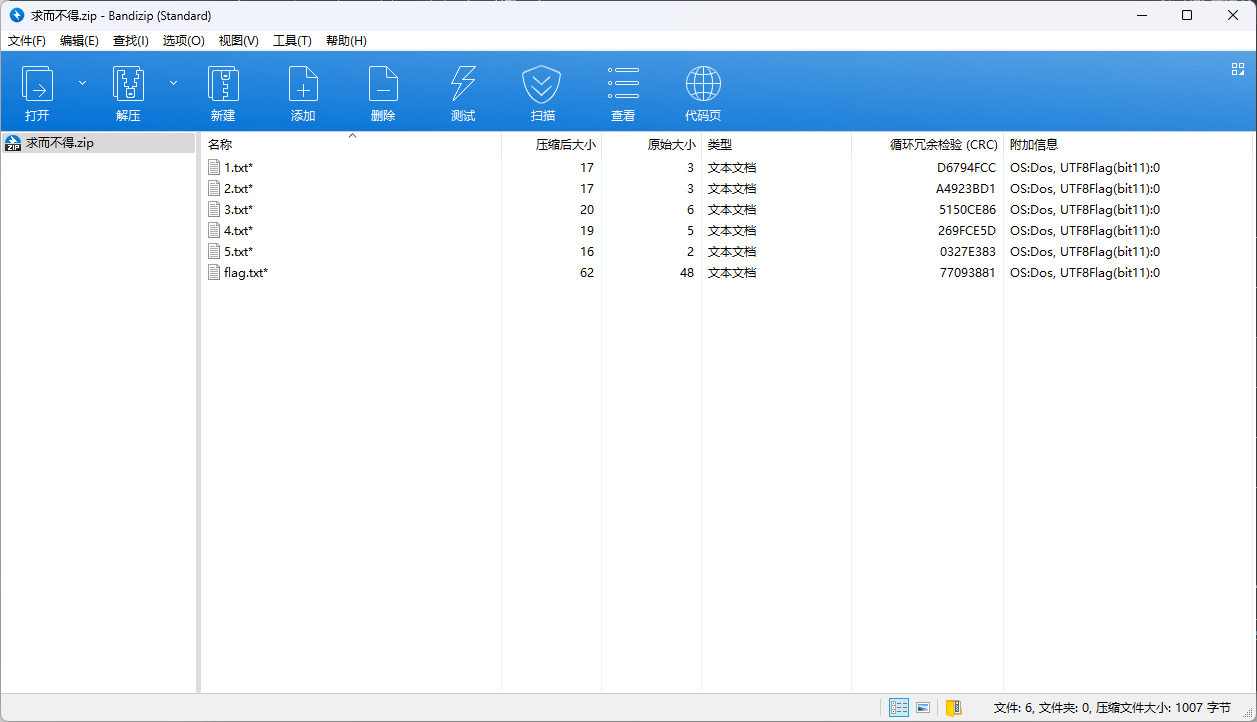
Task: Switch to detail list view in status bar
Action: 899,708
